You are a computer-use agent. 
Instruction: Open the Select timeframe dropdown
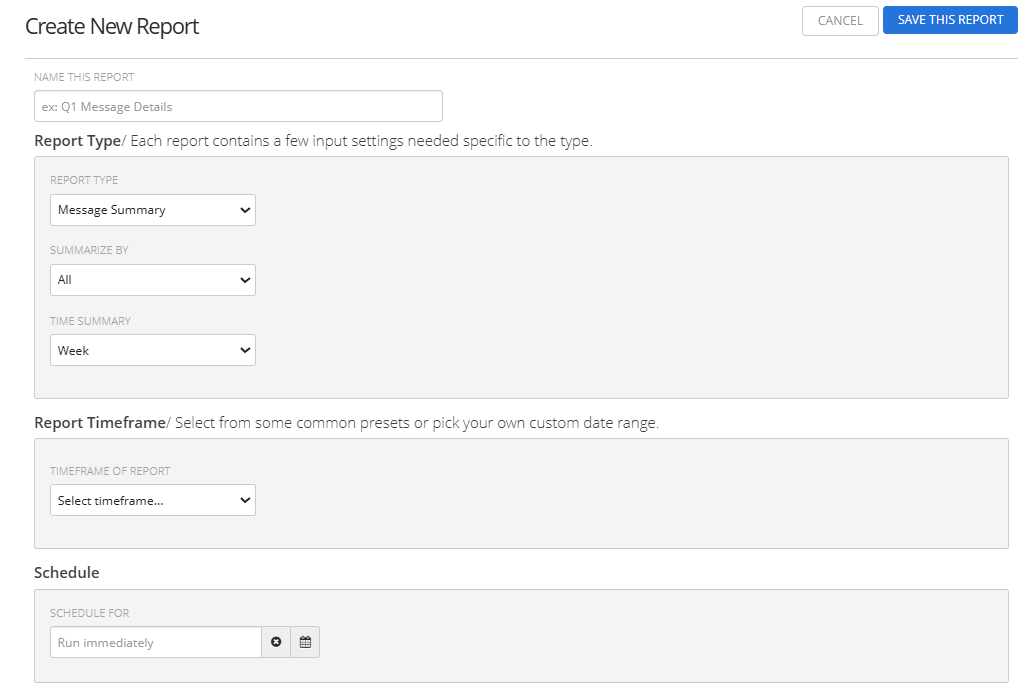click(153, 500)
